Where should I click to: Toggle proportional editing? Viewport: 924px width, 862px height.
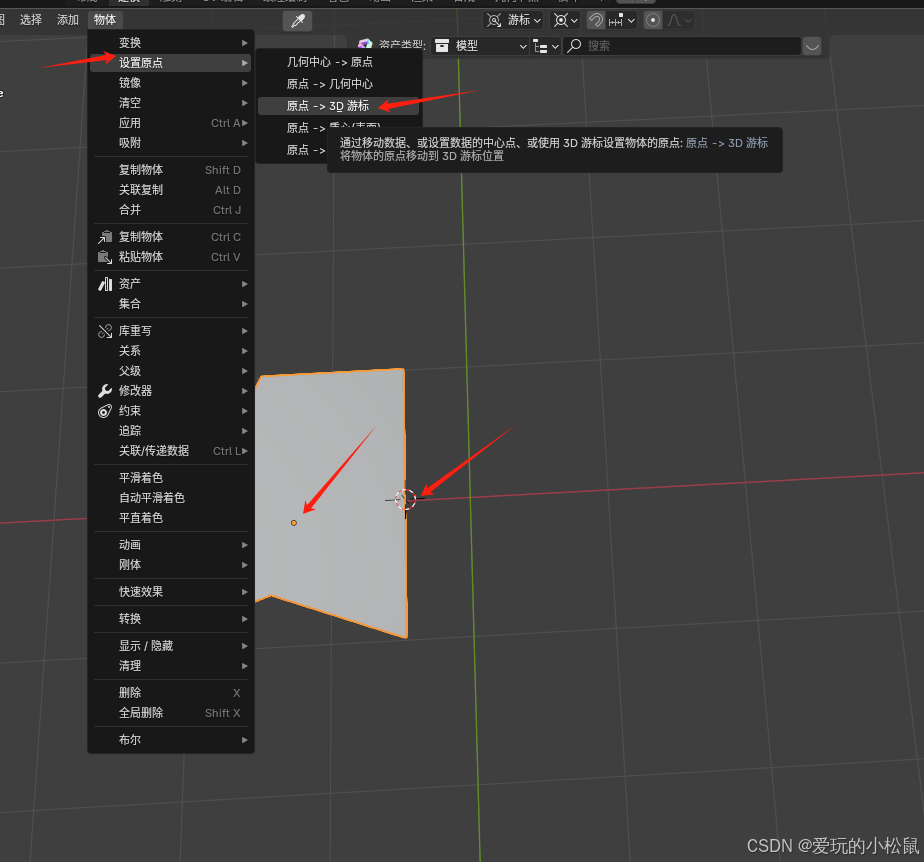(x=653, y=21)
